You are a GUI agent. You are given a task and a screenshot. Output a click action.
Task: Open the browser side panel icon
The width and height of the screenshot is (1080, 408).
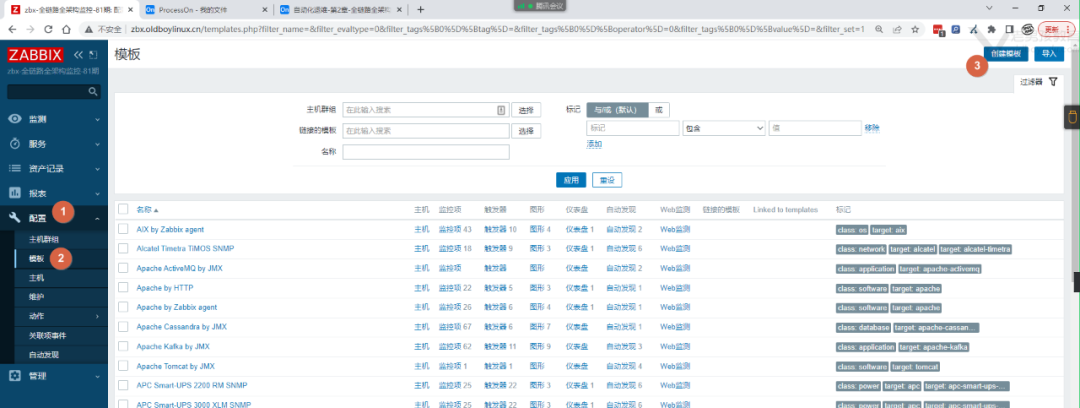(1010, 30)
